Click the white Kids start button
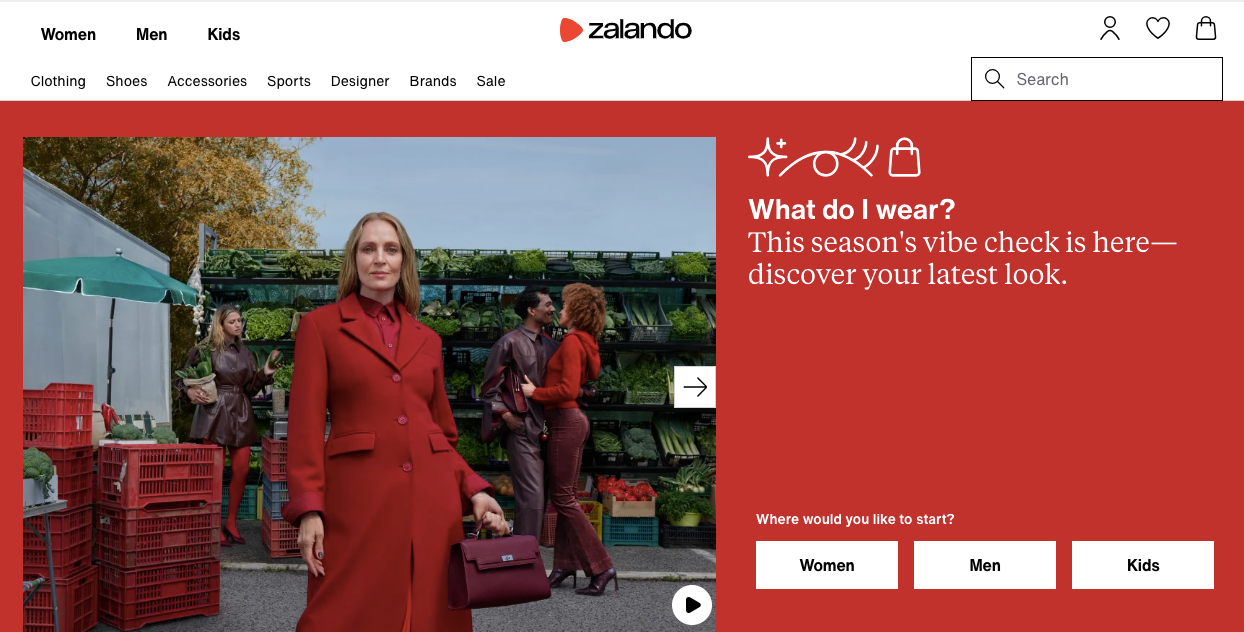 click(x=1143, y=565)
